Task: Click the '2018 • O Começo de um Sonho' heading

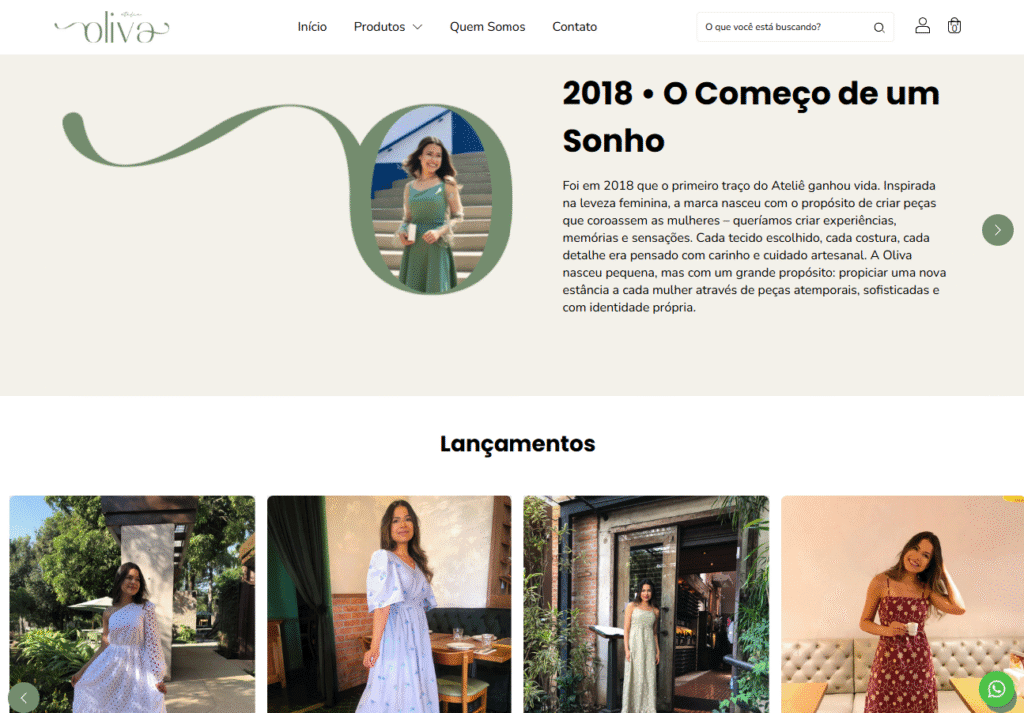Action: pyautogui.click(x=751, y=117)
